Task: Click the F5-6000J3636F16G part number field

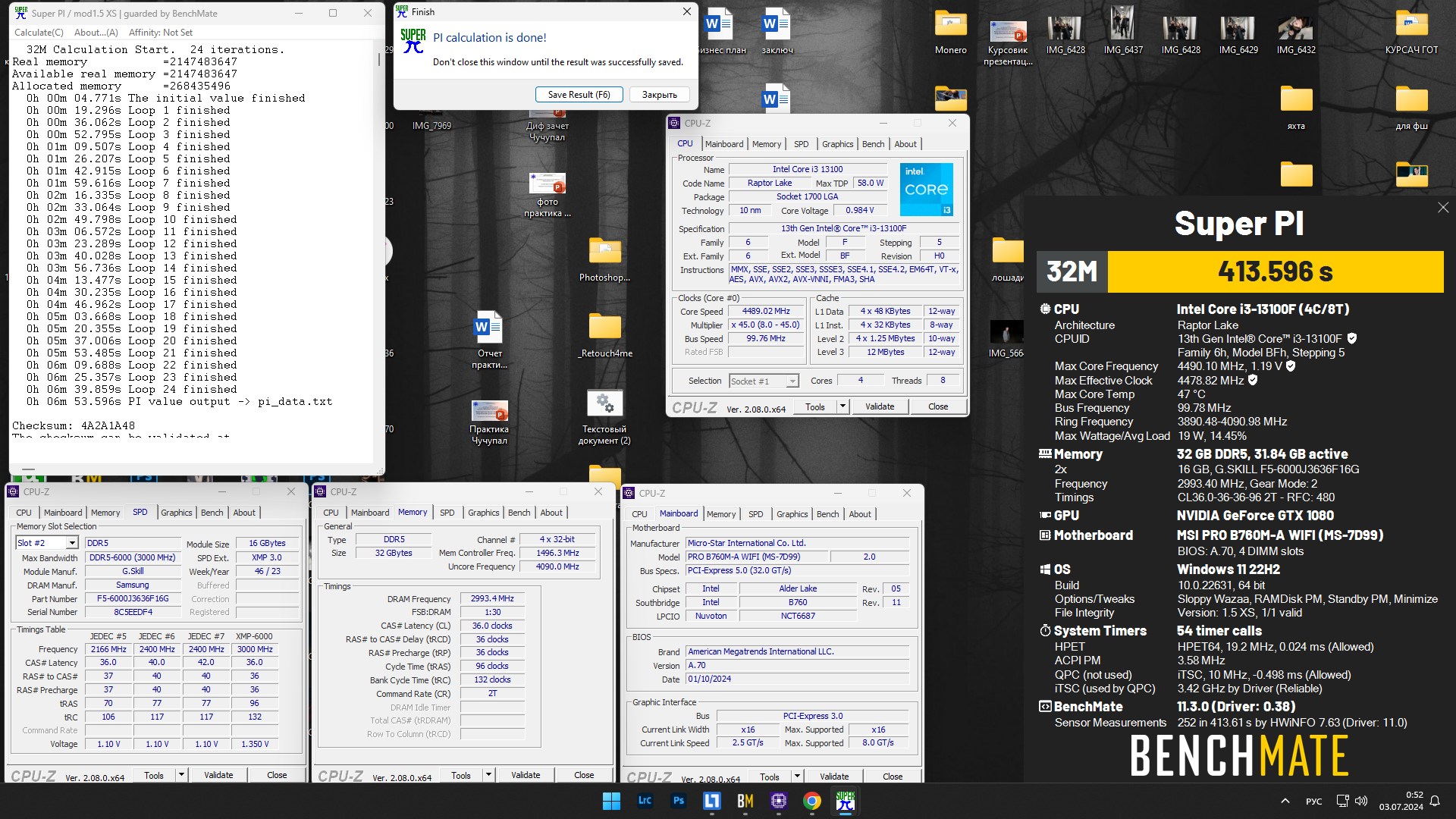Action: pos(133,598)
